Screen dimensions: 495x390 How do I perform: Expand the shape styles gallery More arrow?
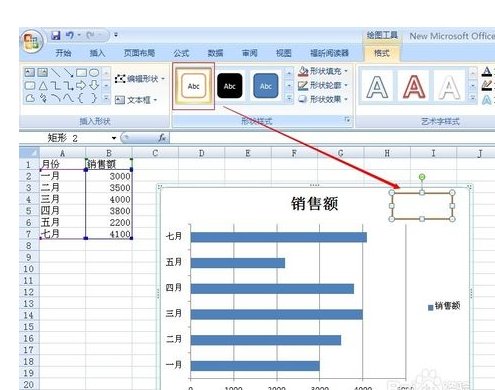click(289, 98)
